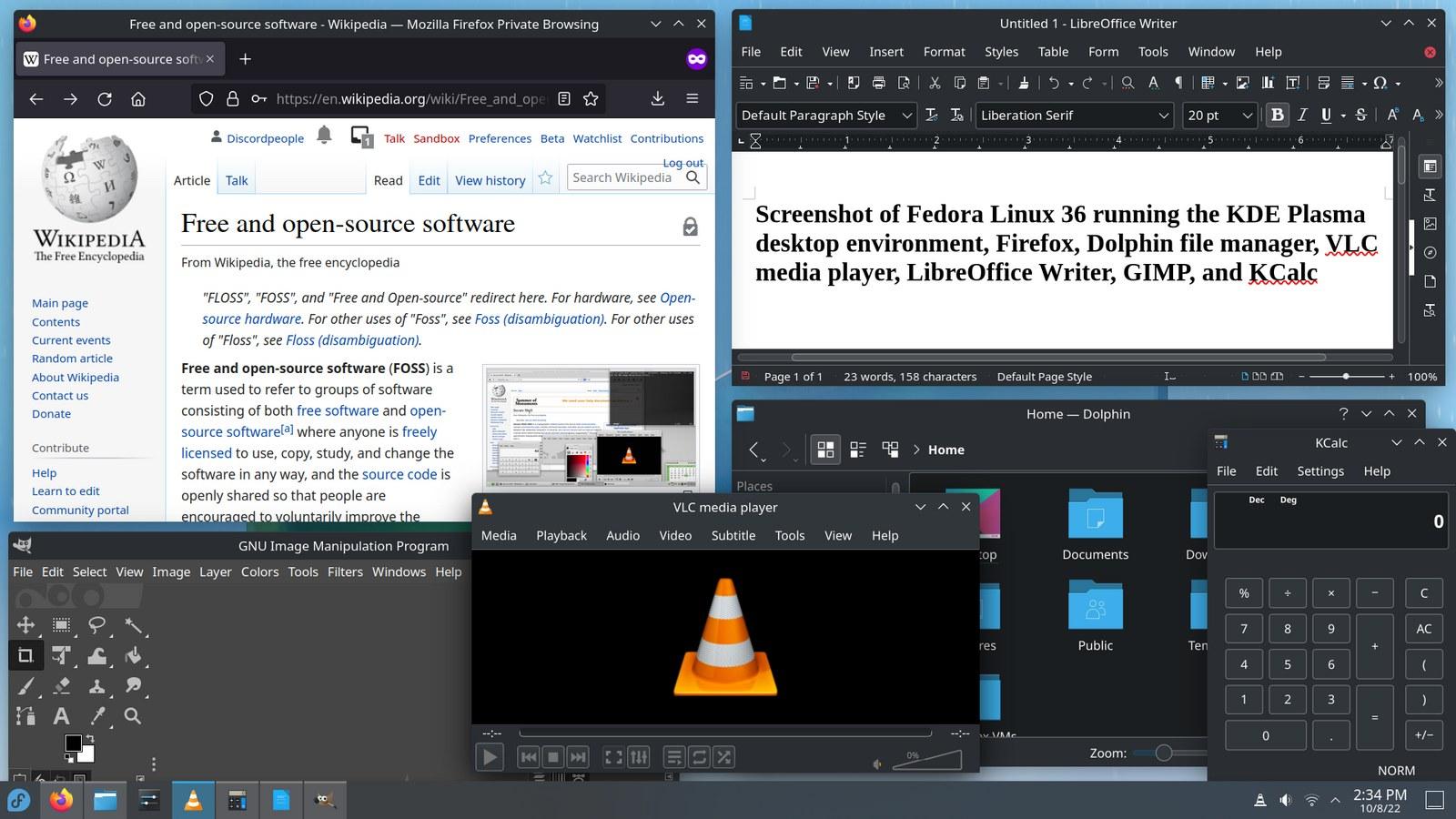Screen dimensions: 1456x819
Task: Open the Default Paragraph Style dropdown
Action: [906, 116]
